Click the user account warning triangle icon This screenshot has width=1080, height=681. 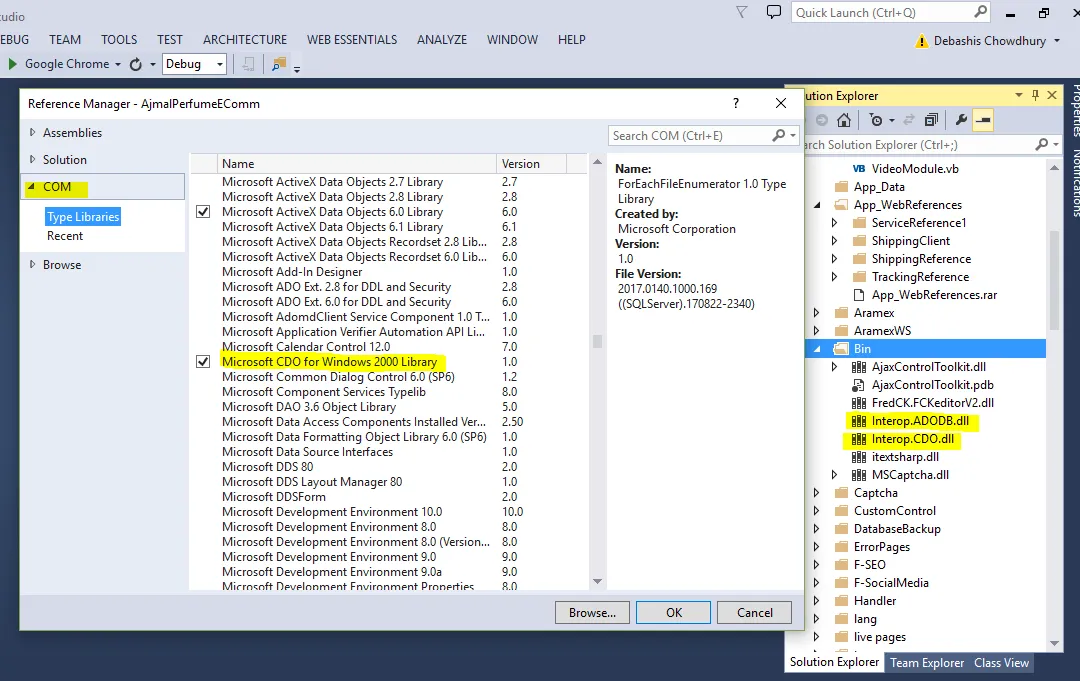coord(922,41)
